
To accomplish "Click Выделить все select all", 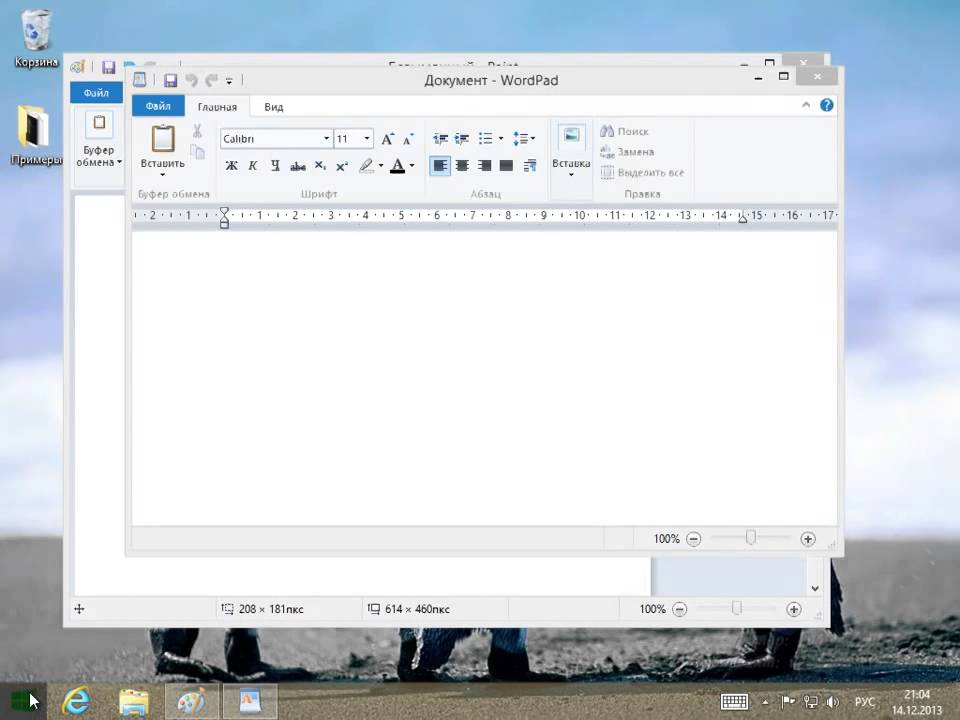I will pos(642,172).
